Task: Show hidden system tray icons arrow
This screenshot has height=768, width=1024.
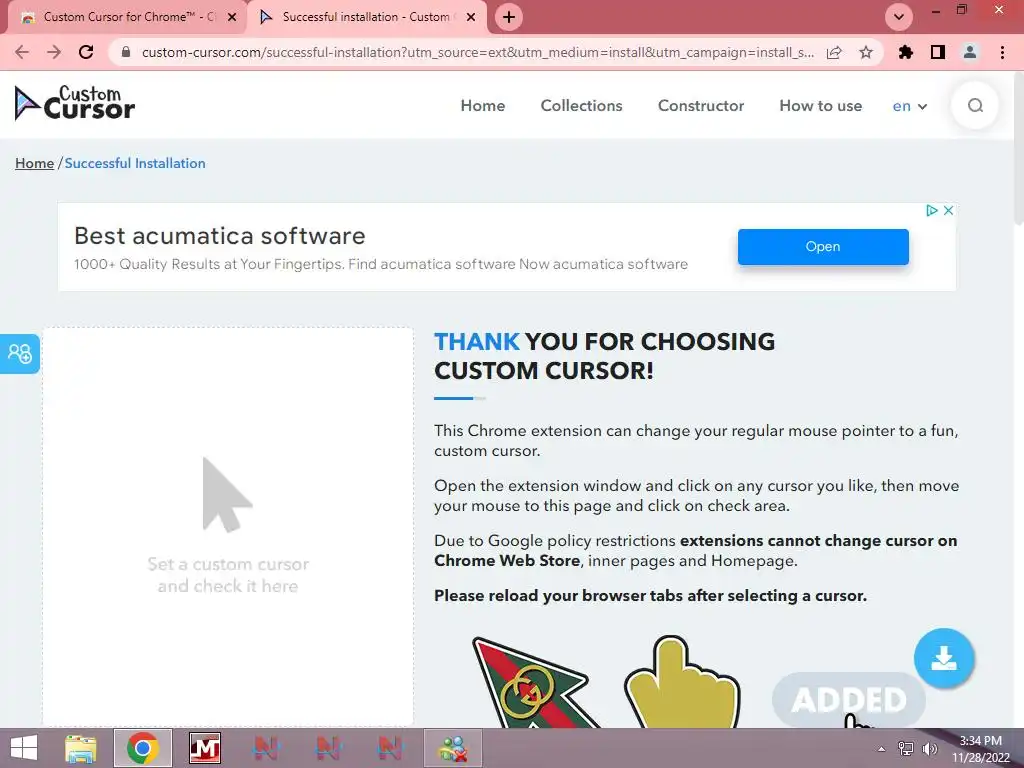Action: pyautogui.click(x=882, y=749)
